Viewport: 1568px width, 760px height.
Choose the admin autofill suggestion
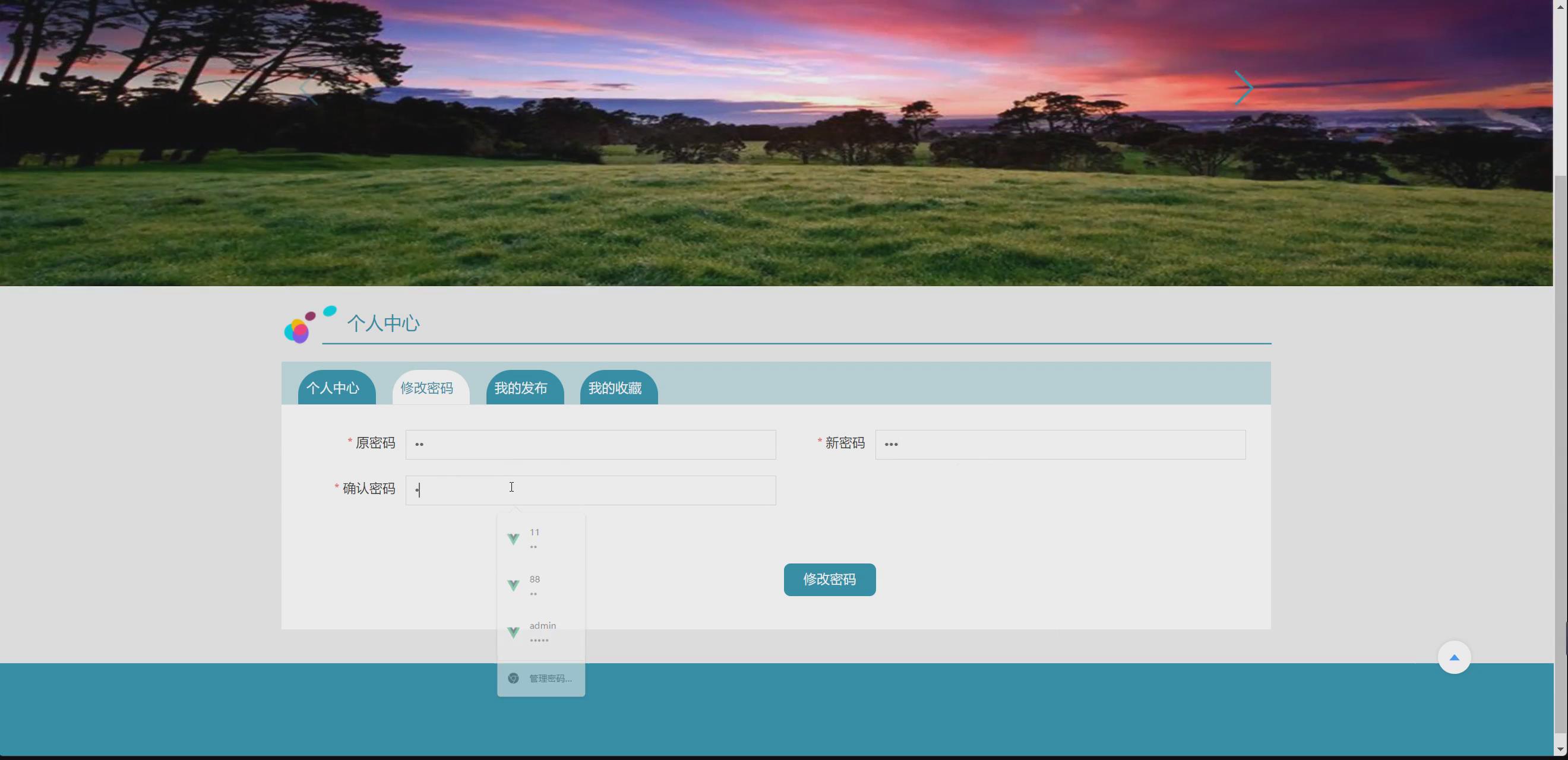[542, 632]
